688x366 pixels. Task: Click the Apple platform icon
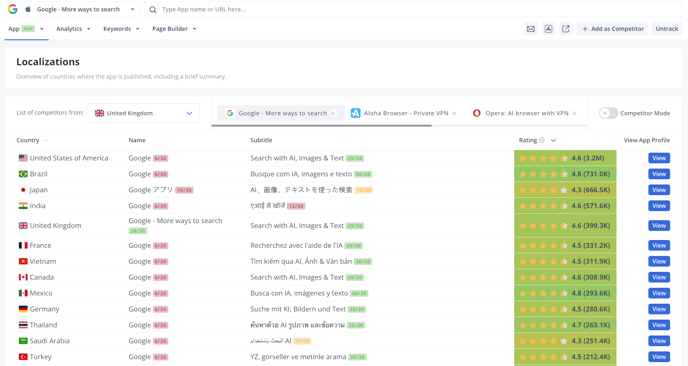click(28, 9)
